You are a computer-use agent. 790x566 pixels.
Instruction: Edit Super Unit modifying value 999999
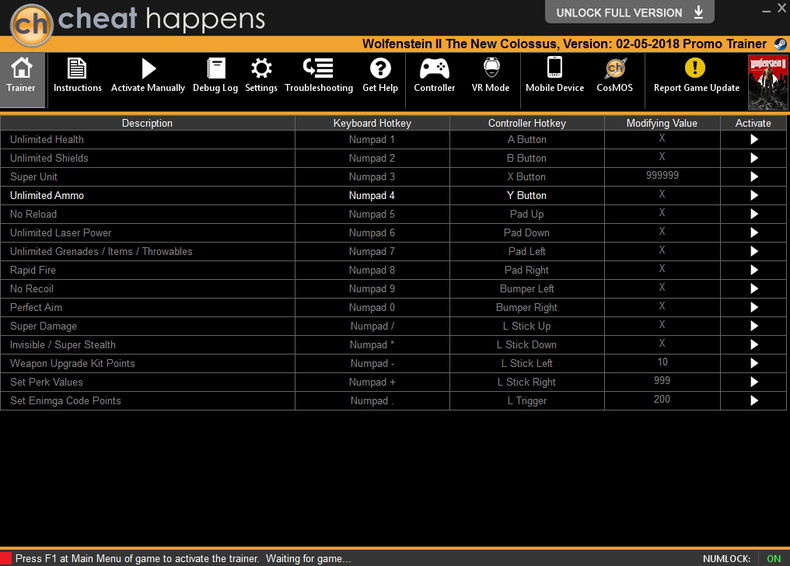pyautogui.click(x=662, y=175)
